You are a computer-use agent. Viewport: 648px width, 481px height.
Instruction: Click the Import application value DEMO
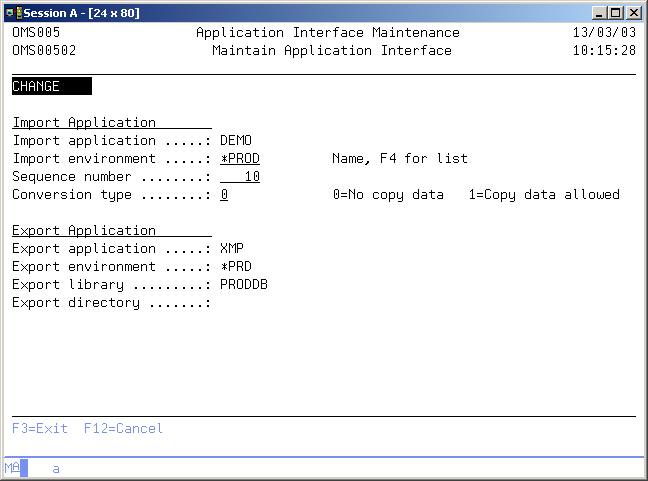pos(236,141)
